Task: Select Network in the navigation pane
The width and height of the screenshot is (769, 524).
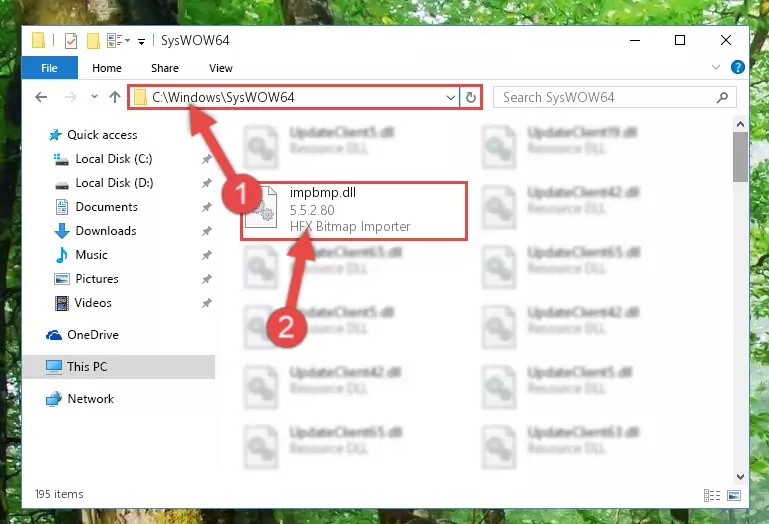Action: point(90,399)
